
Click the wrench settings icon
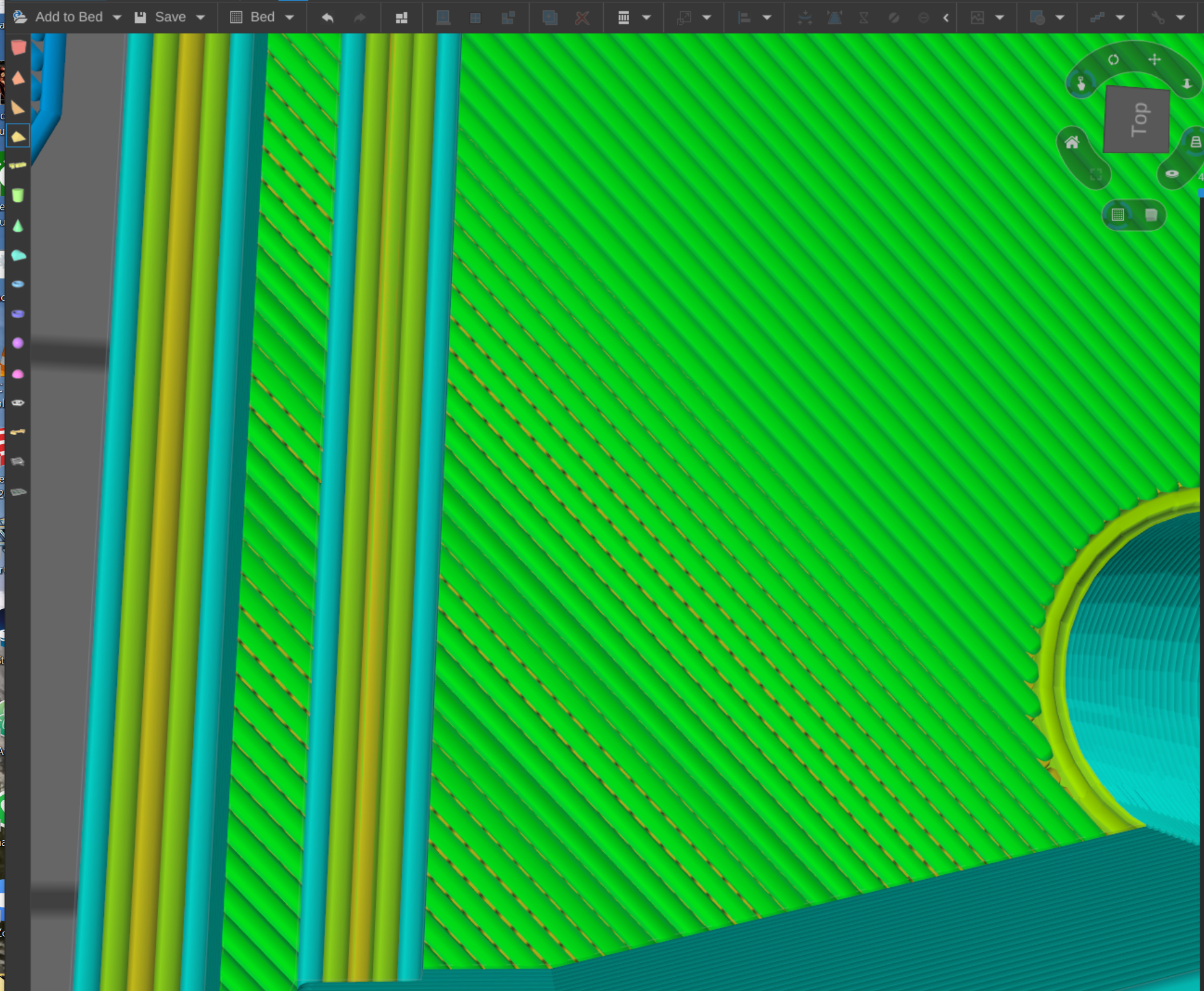pos(1158,17)
